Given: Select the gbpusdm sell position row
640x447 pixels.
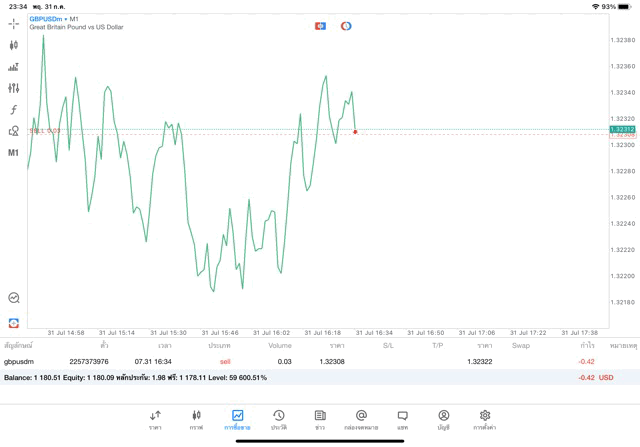Looking at the screenshot, I should point(300,361).
